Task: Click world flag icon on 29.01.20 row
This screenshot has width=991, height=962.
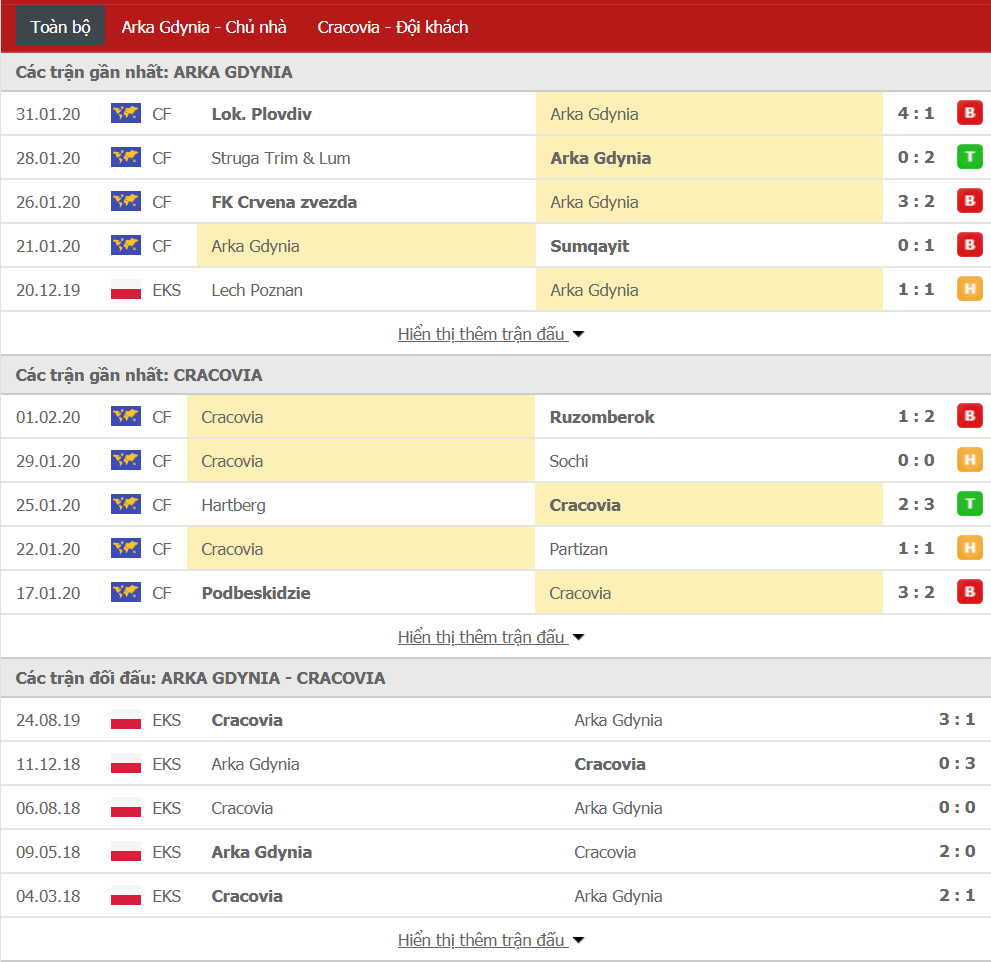Action: pos(126,461)
